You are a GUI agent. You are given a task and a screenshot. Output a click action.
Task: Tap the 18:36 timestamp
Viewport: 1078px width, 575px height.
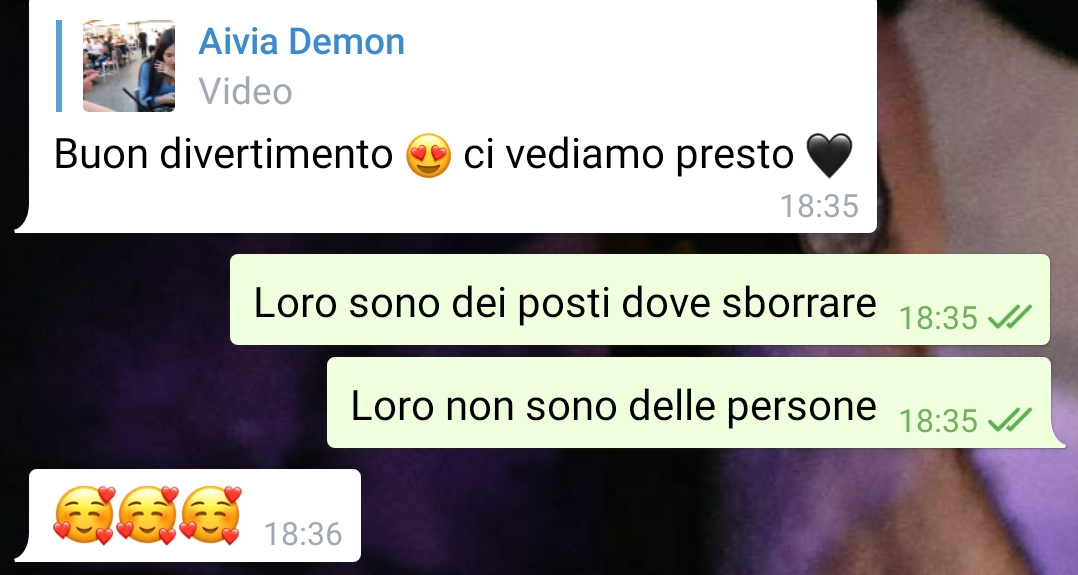[x=303, y=534]
